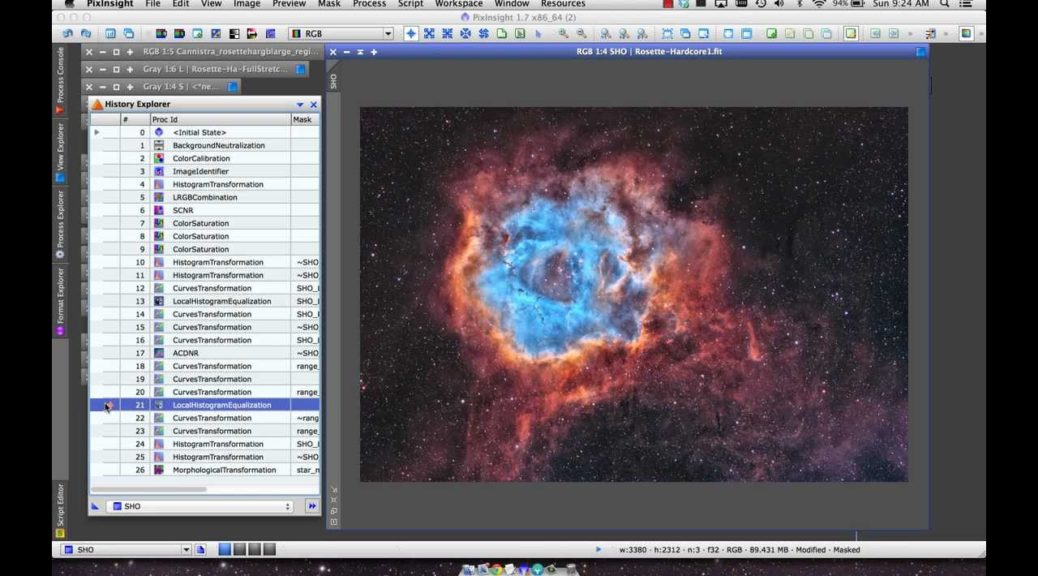Image resolution: width=1038 pixels, height=576 pixels.
Task: Select the Readout mode crosshair tool
Action: click(411, 33)
